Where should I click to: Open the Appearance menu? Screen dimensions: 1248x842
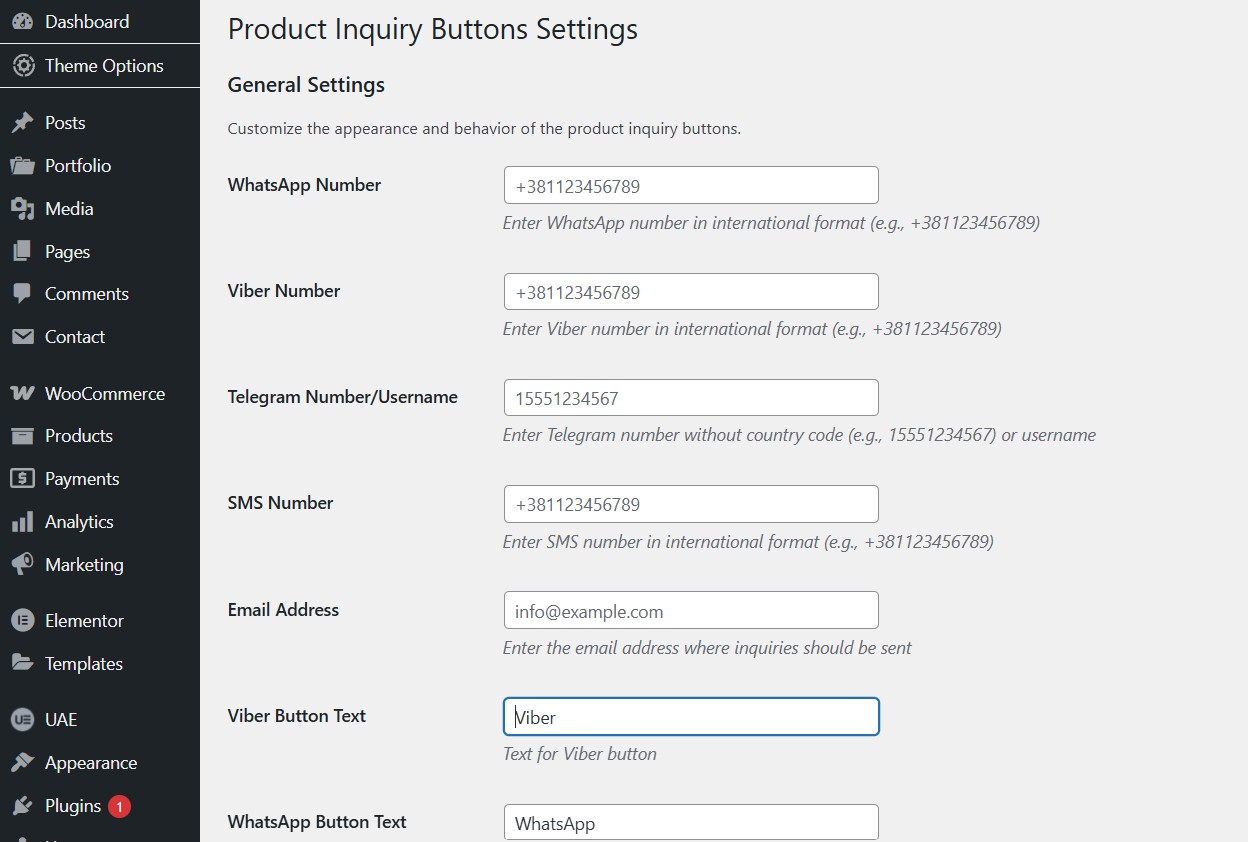pos(90,763)
